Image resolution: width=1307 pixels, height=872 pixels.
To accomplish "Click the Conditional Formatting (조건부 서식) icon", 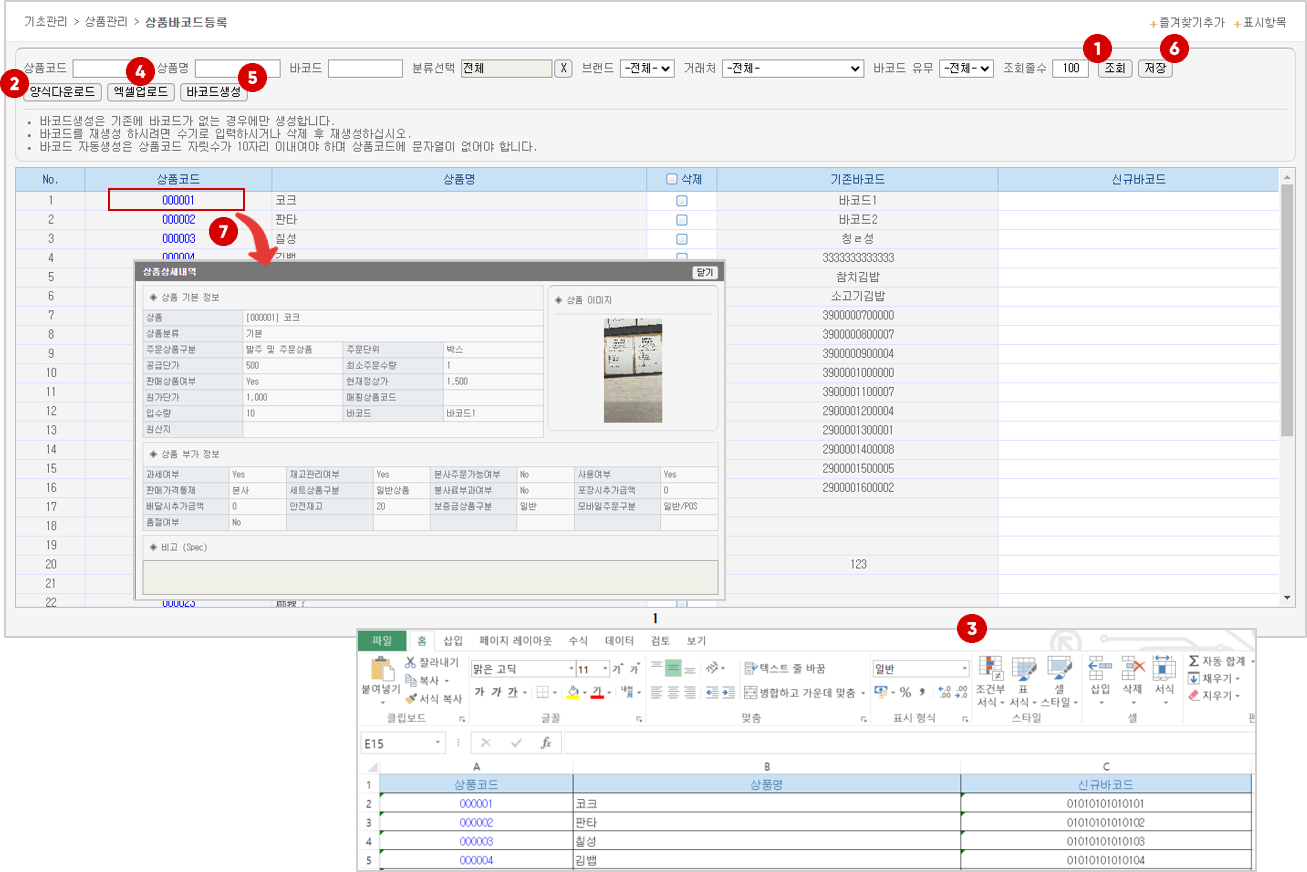I will click(990, 668).
